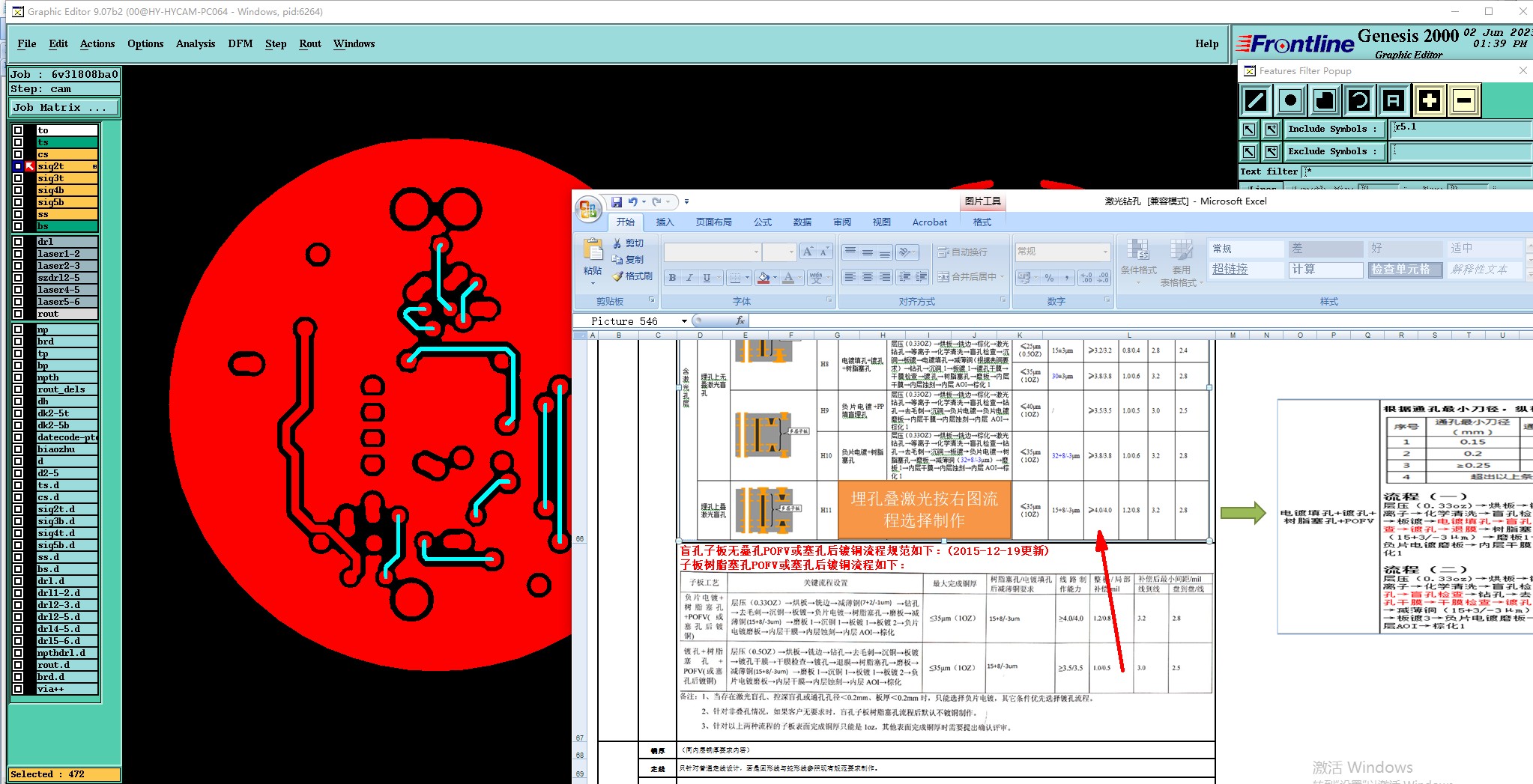Screen dimensions: 1533x784
Task: Click the pick-symbol arrow beside Exclude Symbols
Action: [x=1249, y=152]
